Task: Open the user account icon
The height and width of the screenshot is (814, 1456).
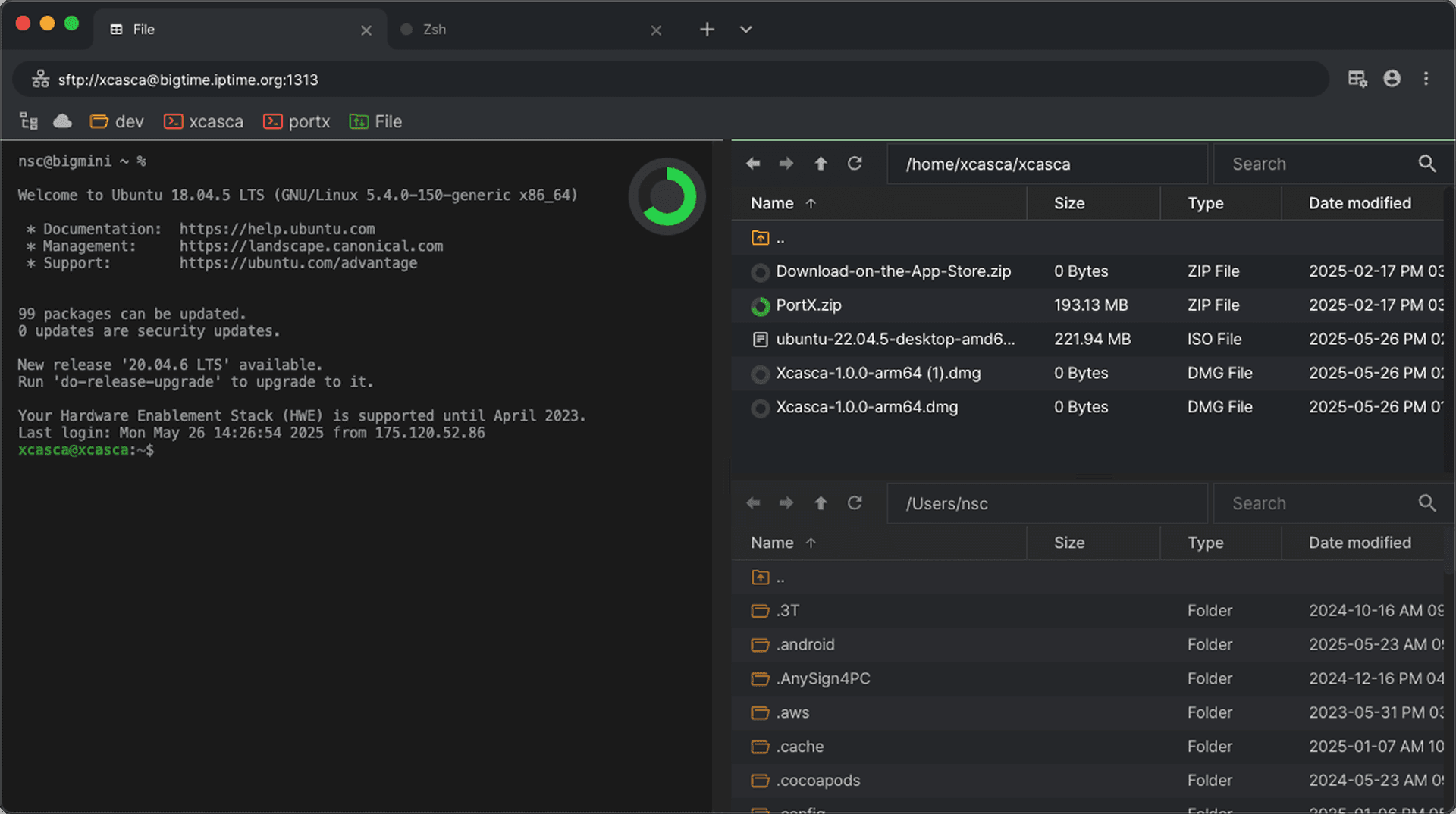Action: pyautogui.click(x=1392, y=79)
